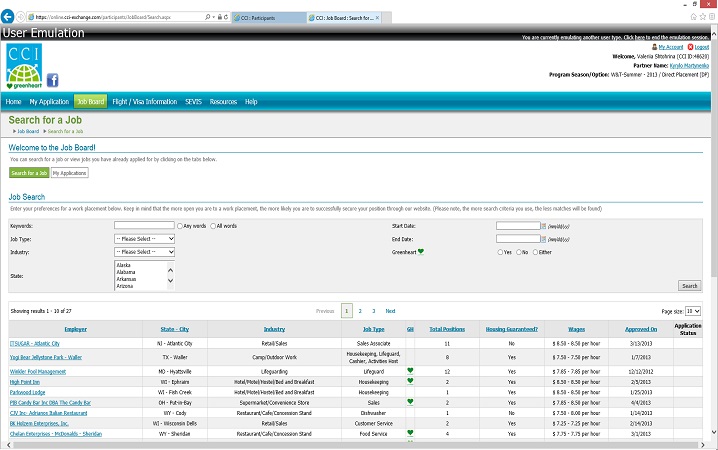Switch to Search for a Job tab
Image resolution: width=718 pixels, height=450 pixels.
tap(29, 173)
